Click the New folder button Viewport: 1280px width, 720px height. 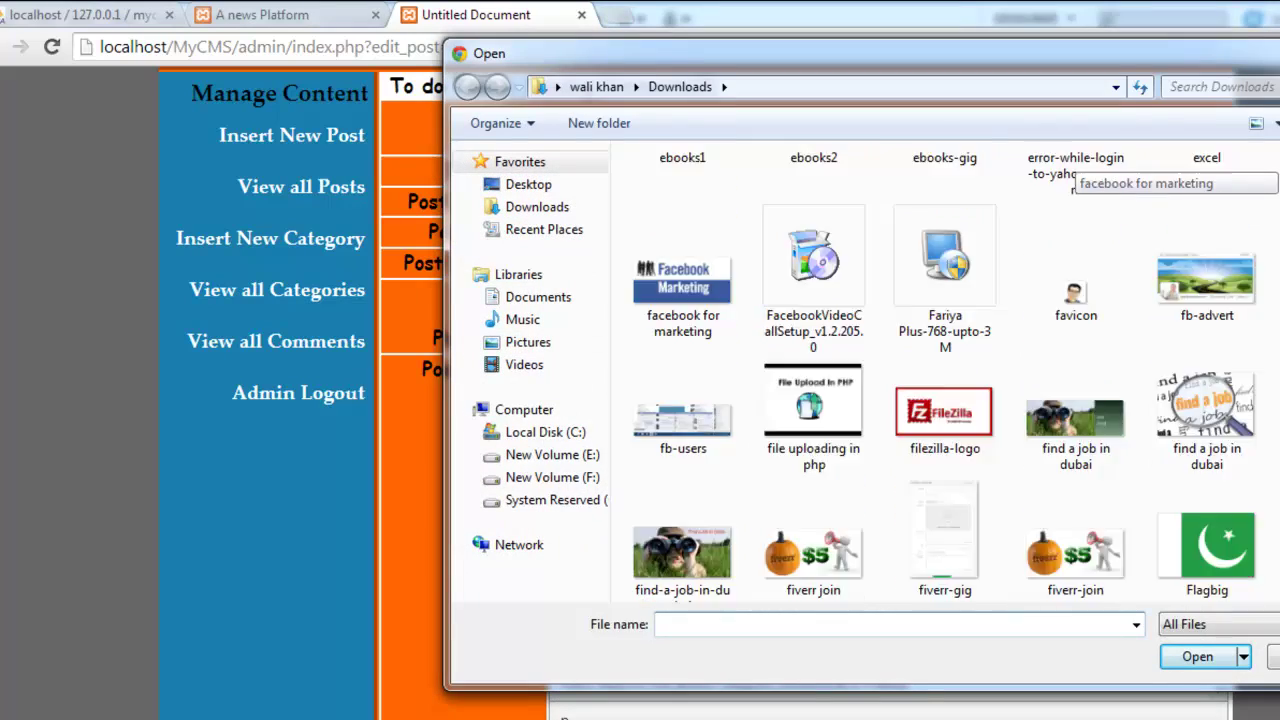tap(599, 123)
